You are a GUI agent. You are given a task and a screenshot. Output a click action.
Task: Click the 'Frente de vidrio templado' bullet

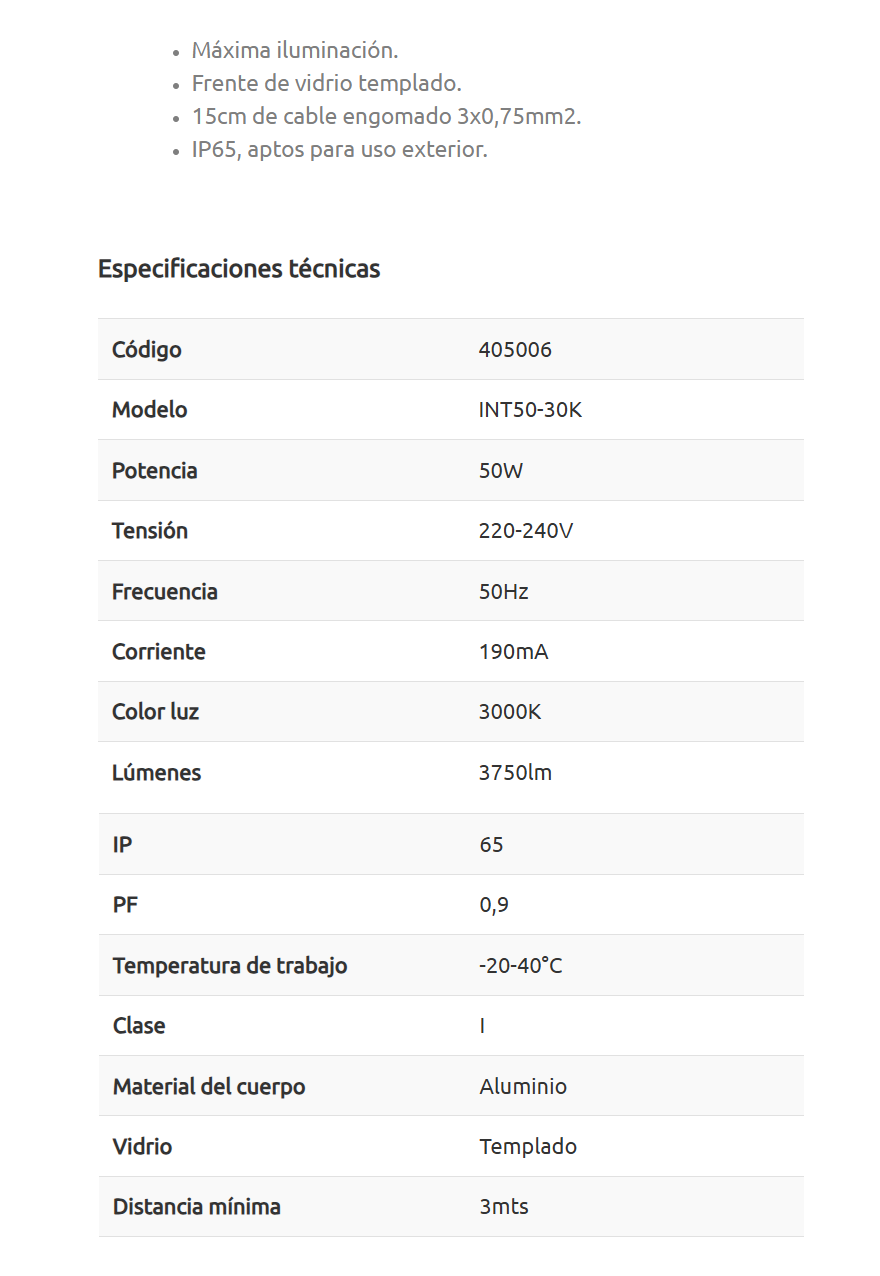[326, 83]
